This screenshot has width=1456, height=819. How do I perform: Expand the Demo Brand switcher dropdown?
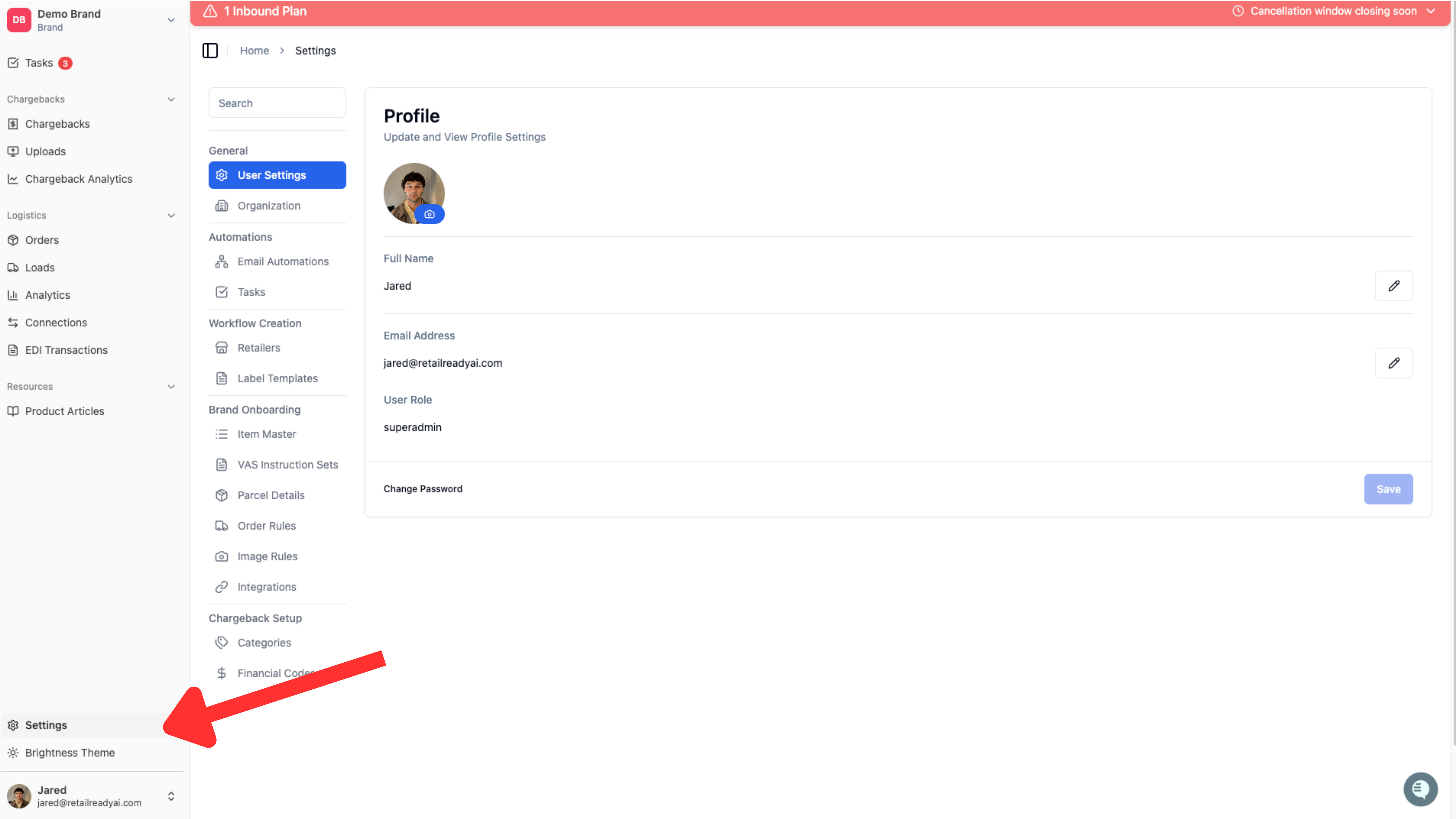(171, 20)
